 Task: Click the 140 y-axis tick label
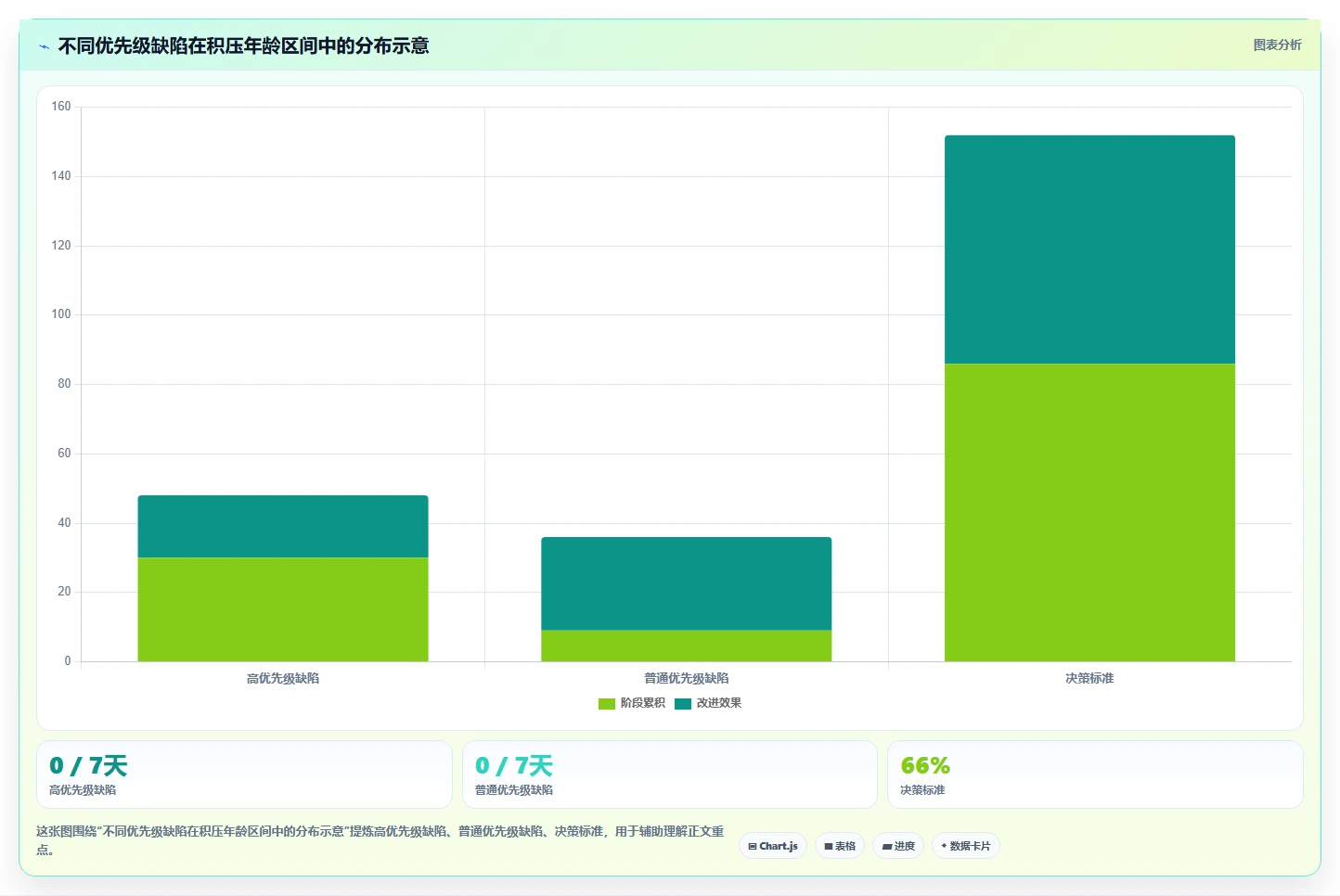[61, 176]
